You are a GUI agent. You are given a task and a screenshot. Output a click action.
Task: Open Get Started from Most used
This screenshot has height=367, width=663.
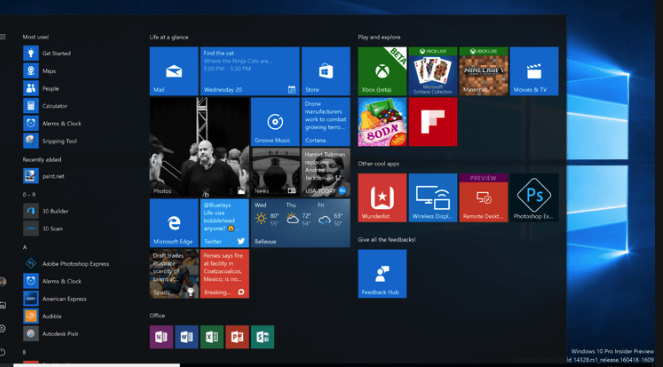click(47, 53)
